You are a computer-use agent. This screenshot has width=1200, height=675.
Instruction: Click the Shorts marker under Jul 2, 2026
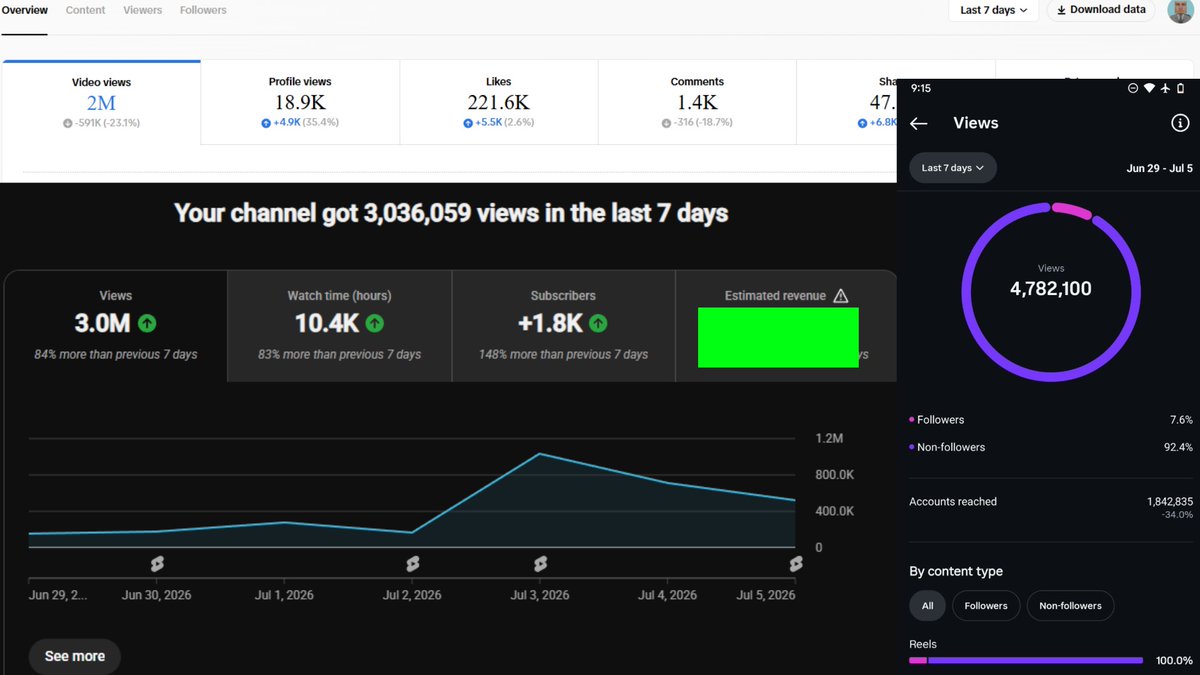(x=413, y=564)
